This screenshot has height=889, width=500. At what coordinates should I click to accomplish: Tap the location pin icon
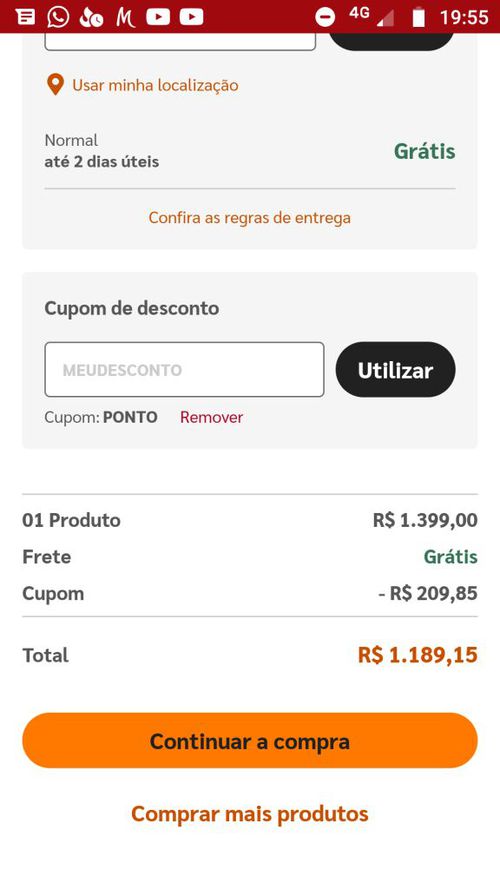[55, 85]
